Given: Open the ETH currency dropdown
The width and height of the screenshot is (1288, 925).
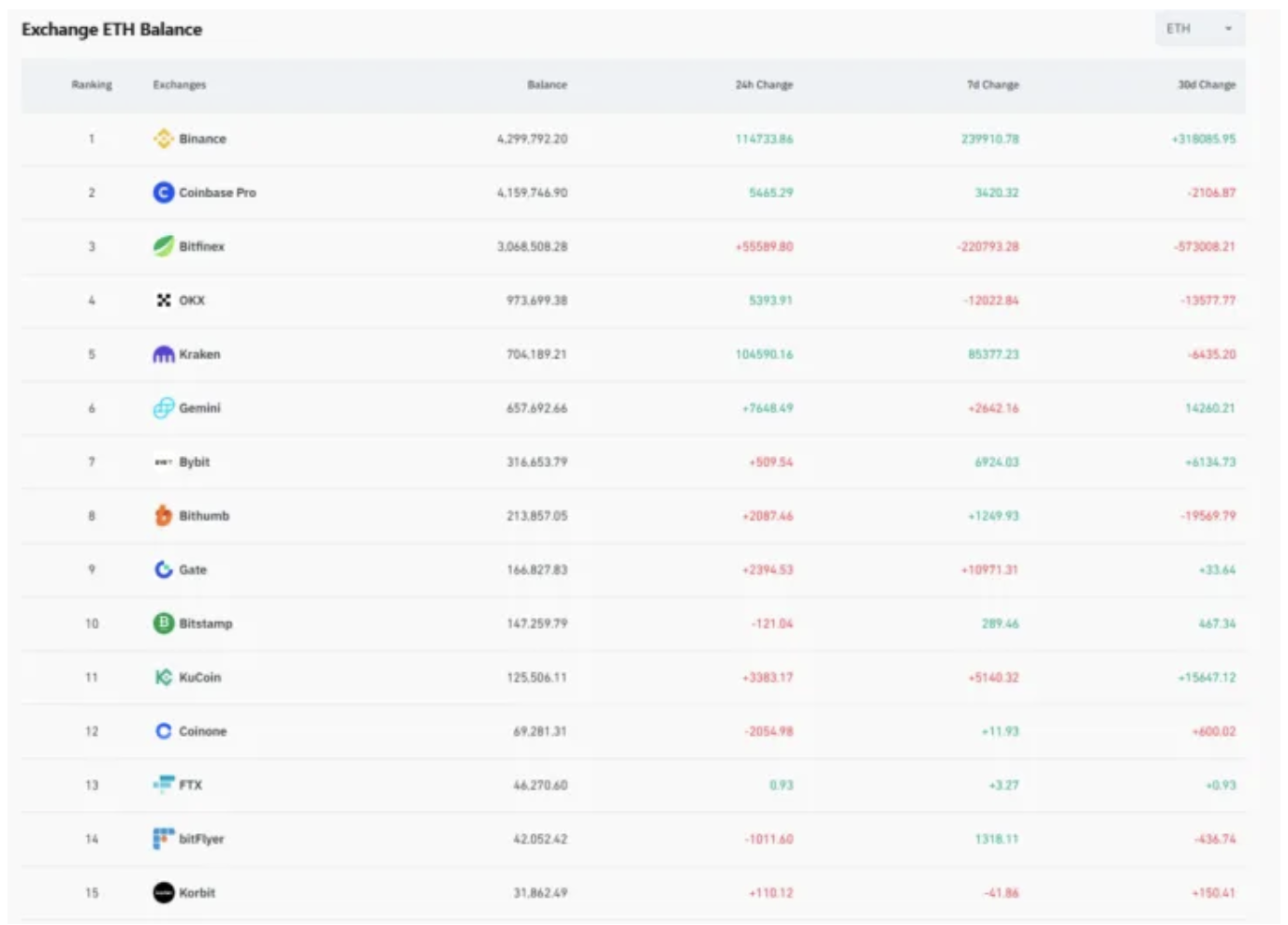Looking at the screenshot, I should (x=1199, y=29).
